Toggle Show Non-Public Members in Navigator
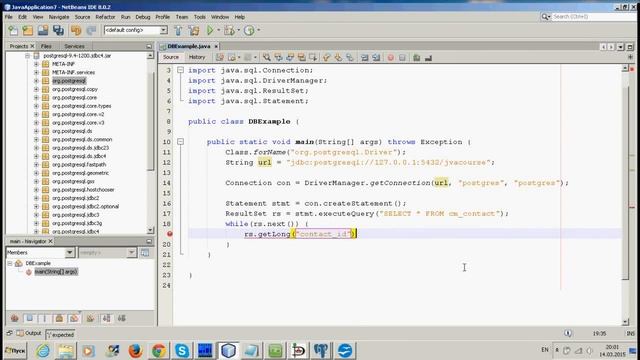The image size is (640, 360). (59, 318)
